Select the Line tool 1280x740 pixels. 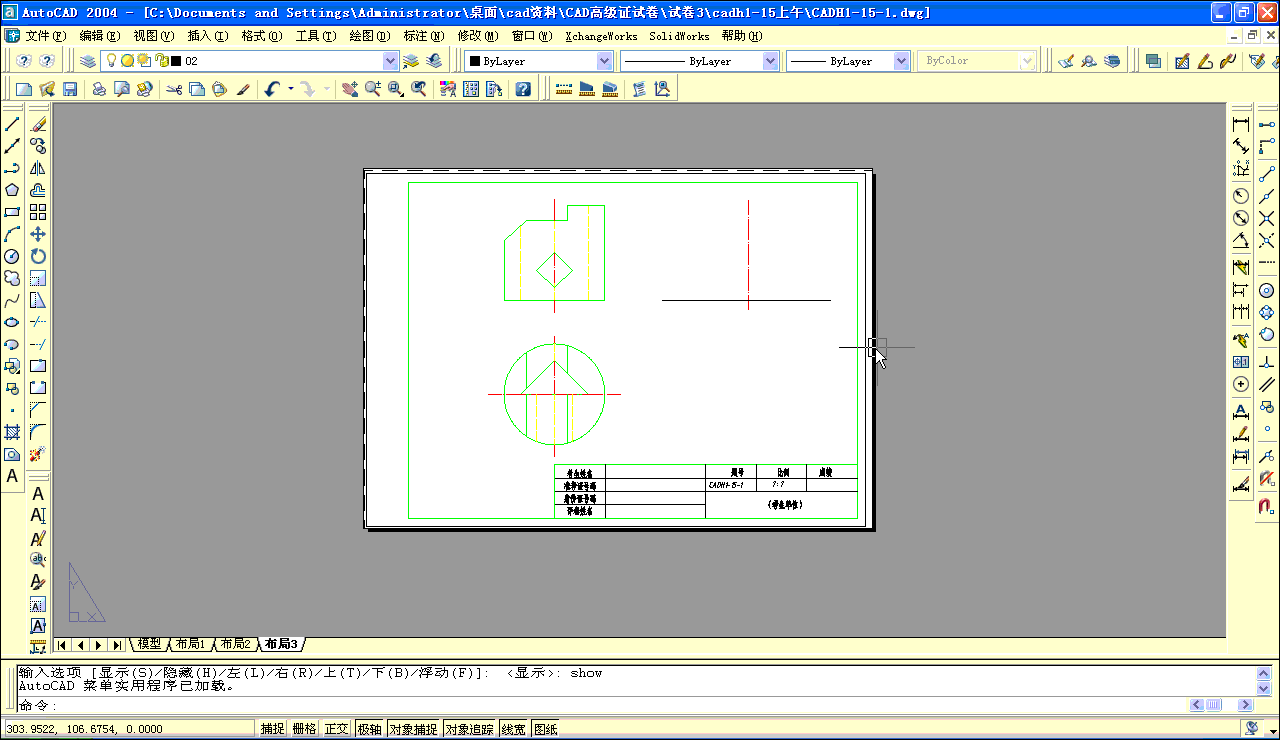click(11, 122)
